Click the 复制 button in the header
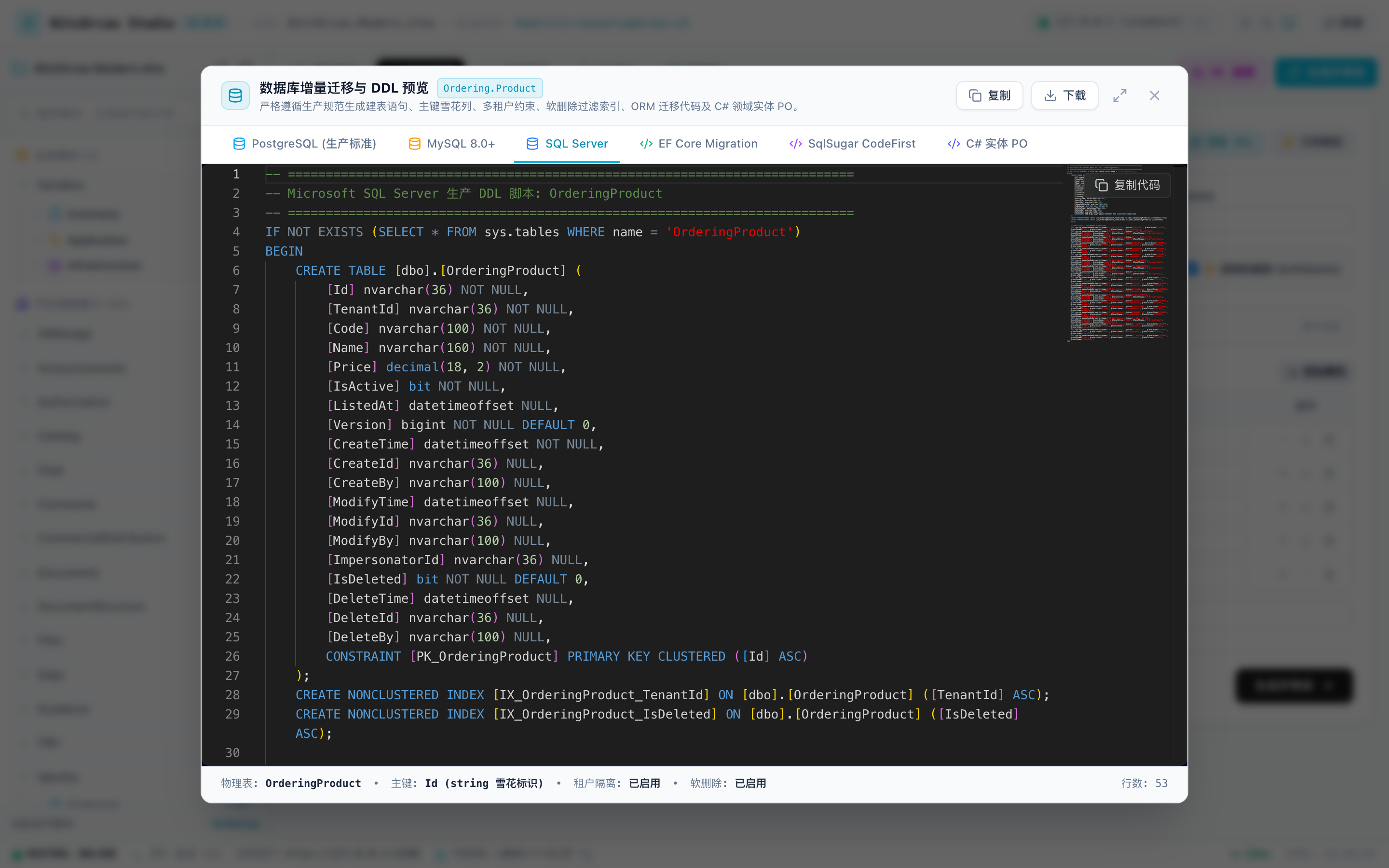 [990, 95]
